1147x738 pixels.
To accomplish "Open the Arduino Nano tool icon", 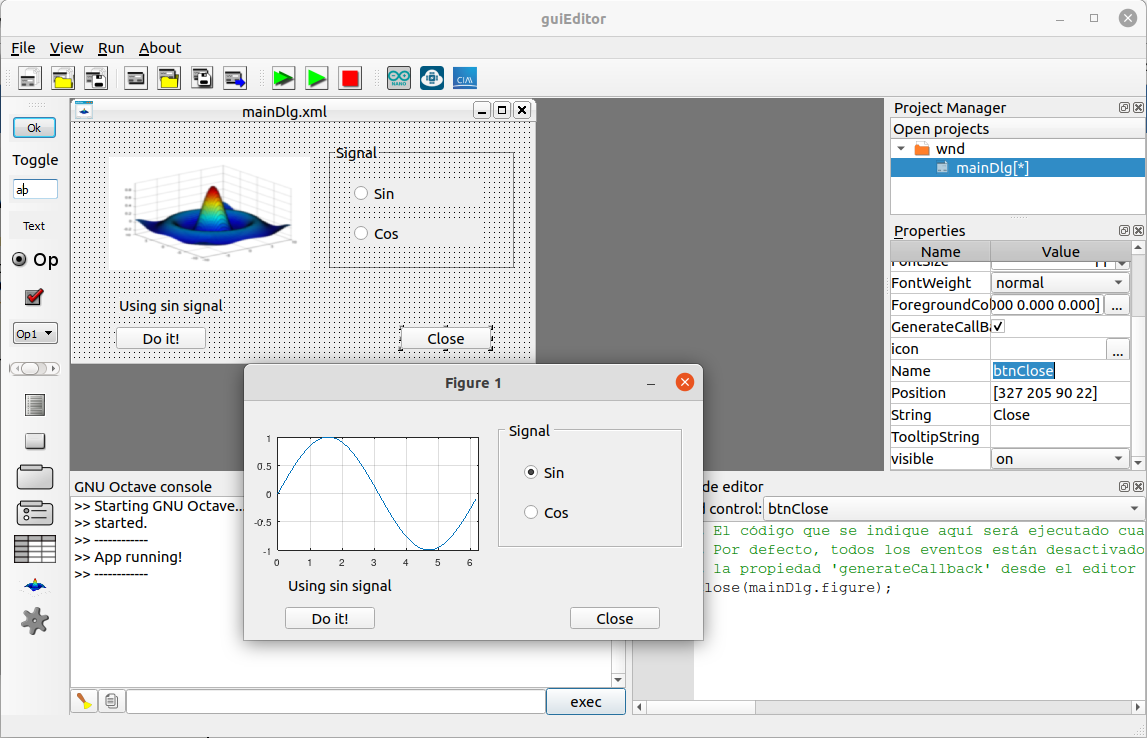I will [399, 78].
